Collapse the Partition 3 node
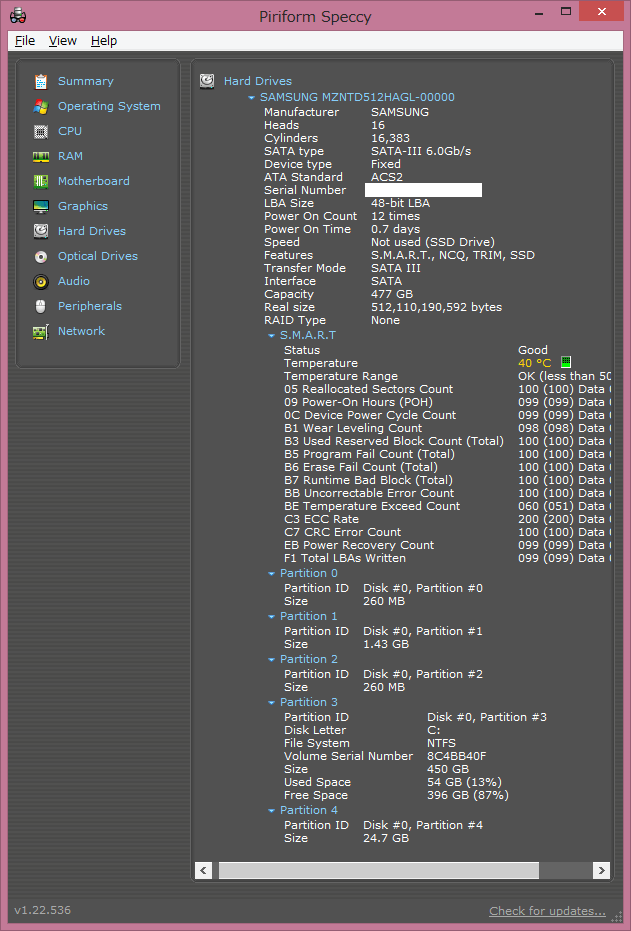This screenshot has height=931, width=631. [271, 702]
